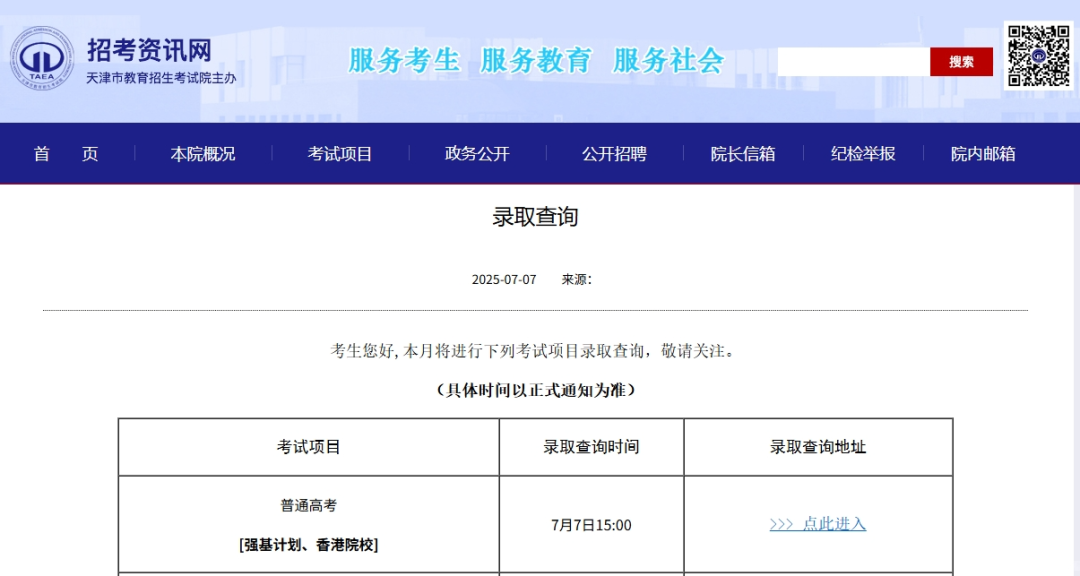1080x576 pixels.
Task: Click the slogan 服务教育 text
Action: pyautogui.click(x=535, y=60)
